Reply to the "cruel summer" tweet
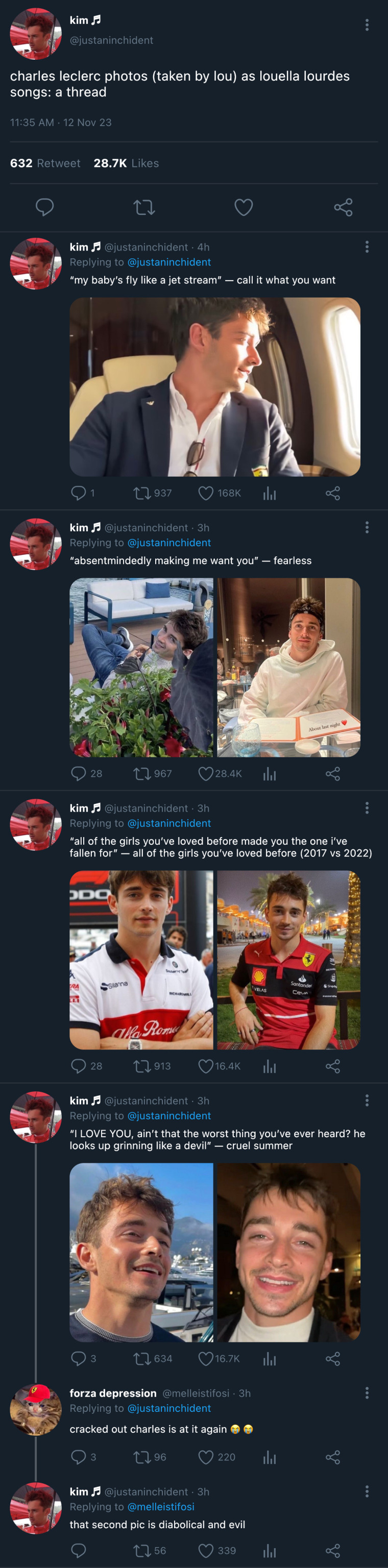Screen dimensions: 388x1568 click(x=79, y=1358)
